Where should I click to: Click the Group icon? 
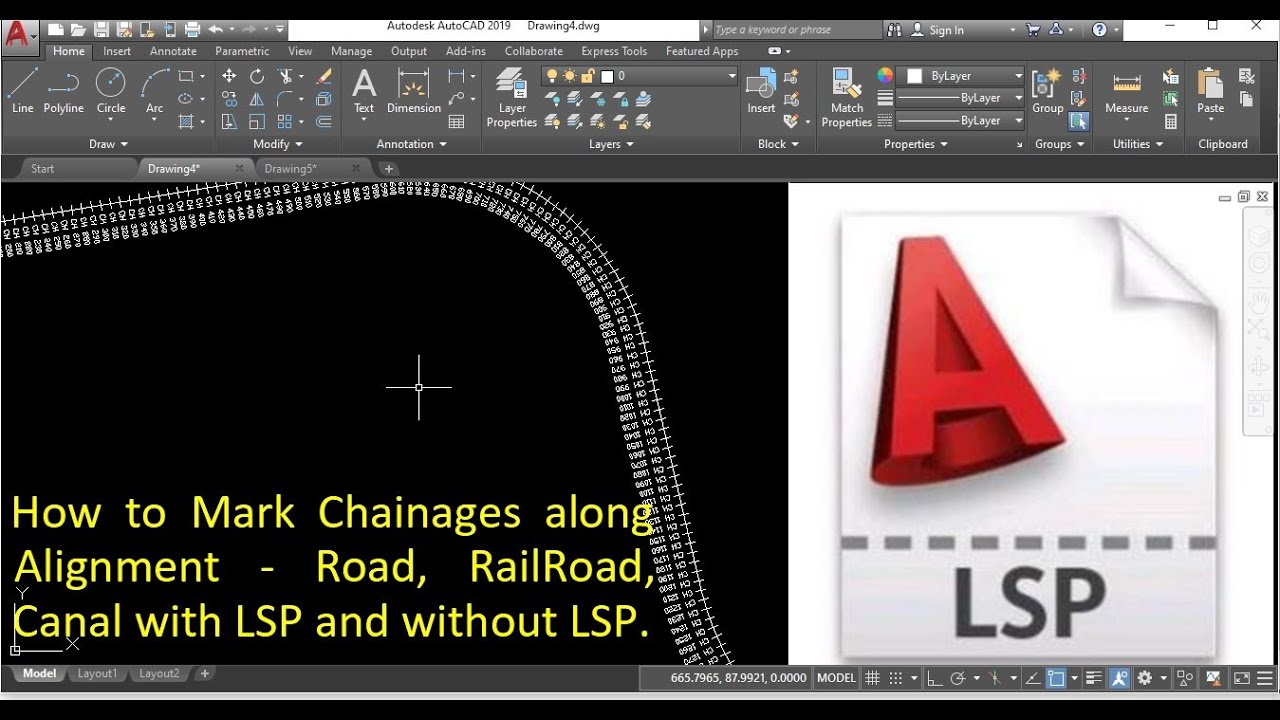tap(1047, 92)
